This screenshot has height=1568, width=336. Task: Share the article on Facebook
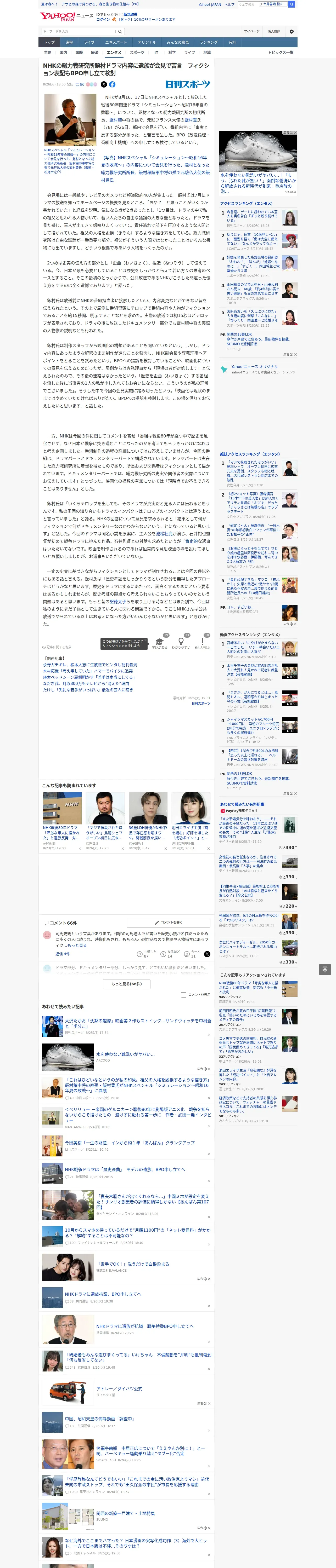112,85
